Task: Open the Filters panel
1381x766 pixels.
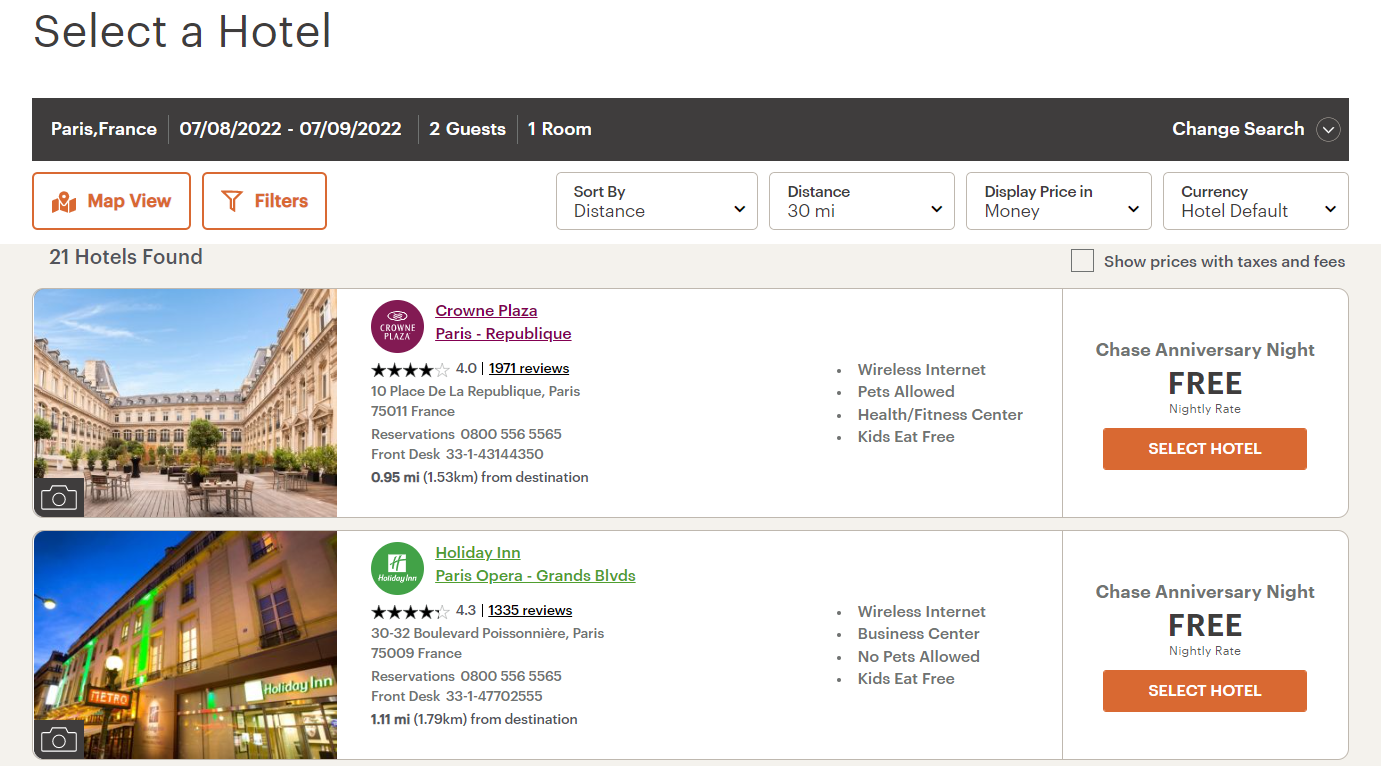Action: click(x=264, y=201)
